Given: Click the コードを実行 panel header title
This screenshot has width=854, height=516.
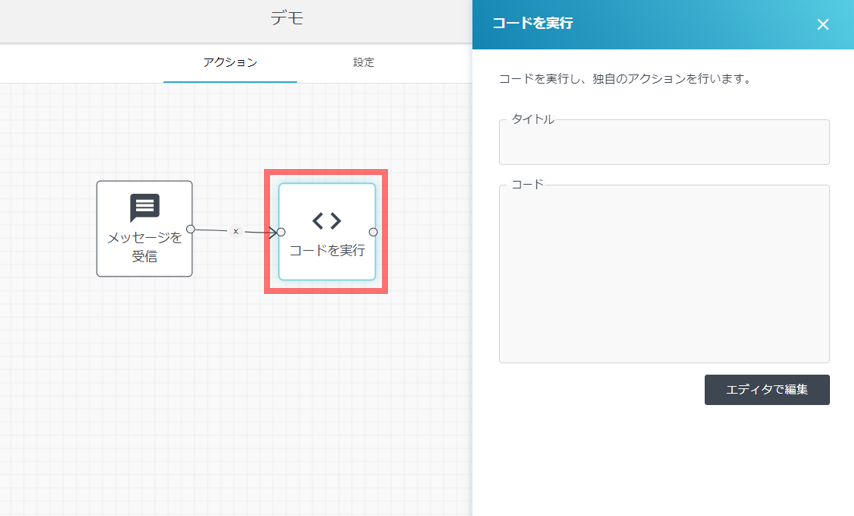Looking at the screenshot, I should pos(532,24).
